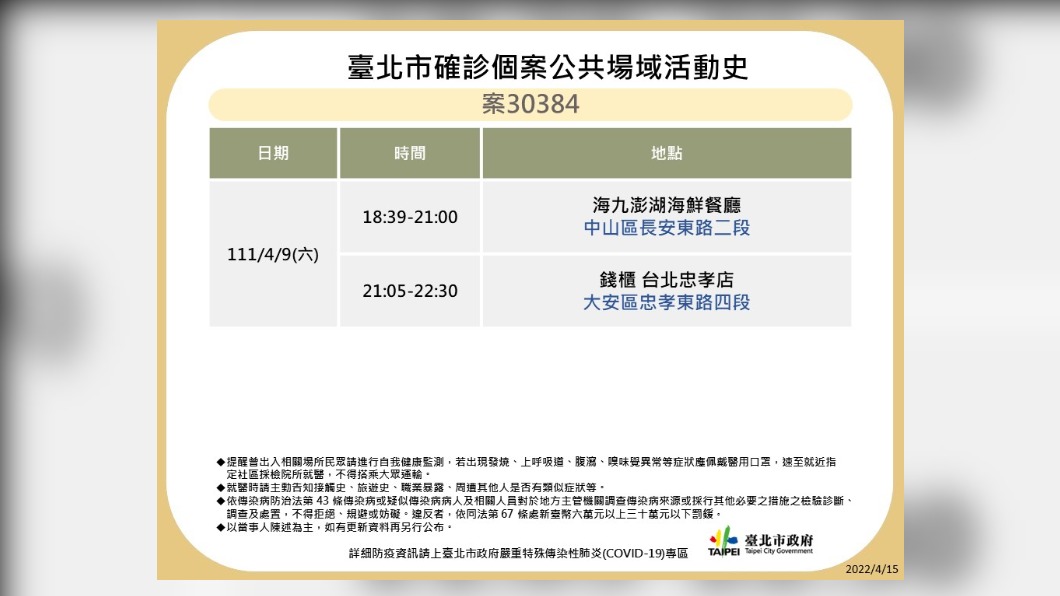Select the case number 案30384

(531, 104)
